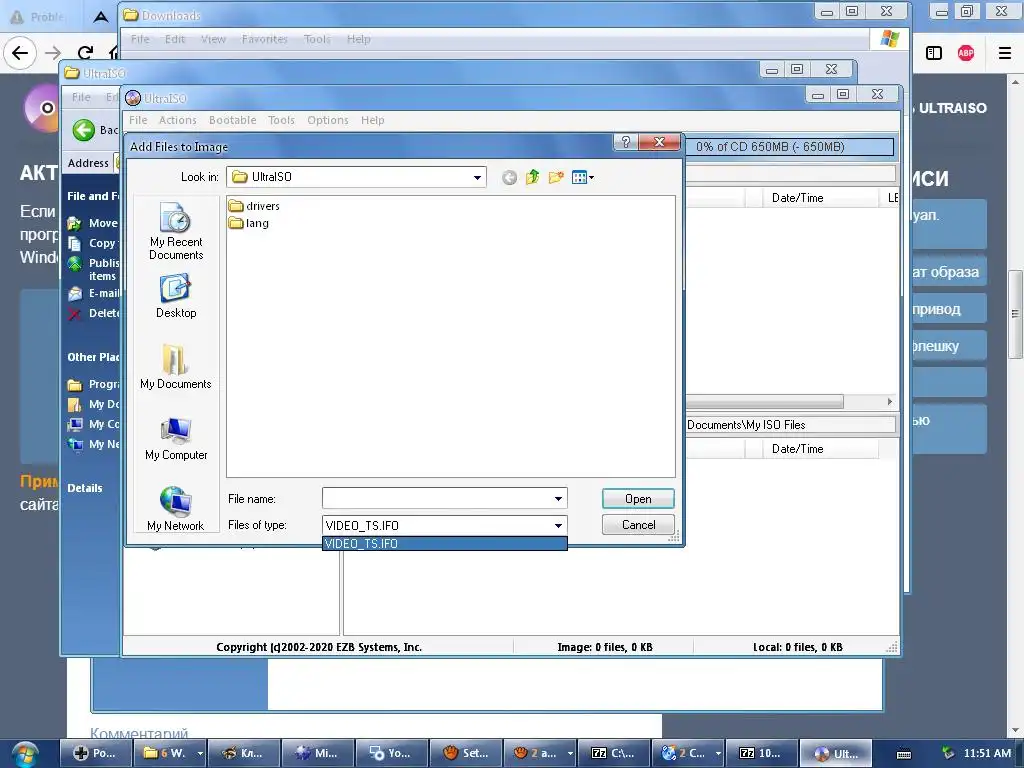Image resolution: width=1024 pixels, height=768 pixels.
Task: Open UltraISO Options menu
Action: 328,120
